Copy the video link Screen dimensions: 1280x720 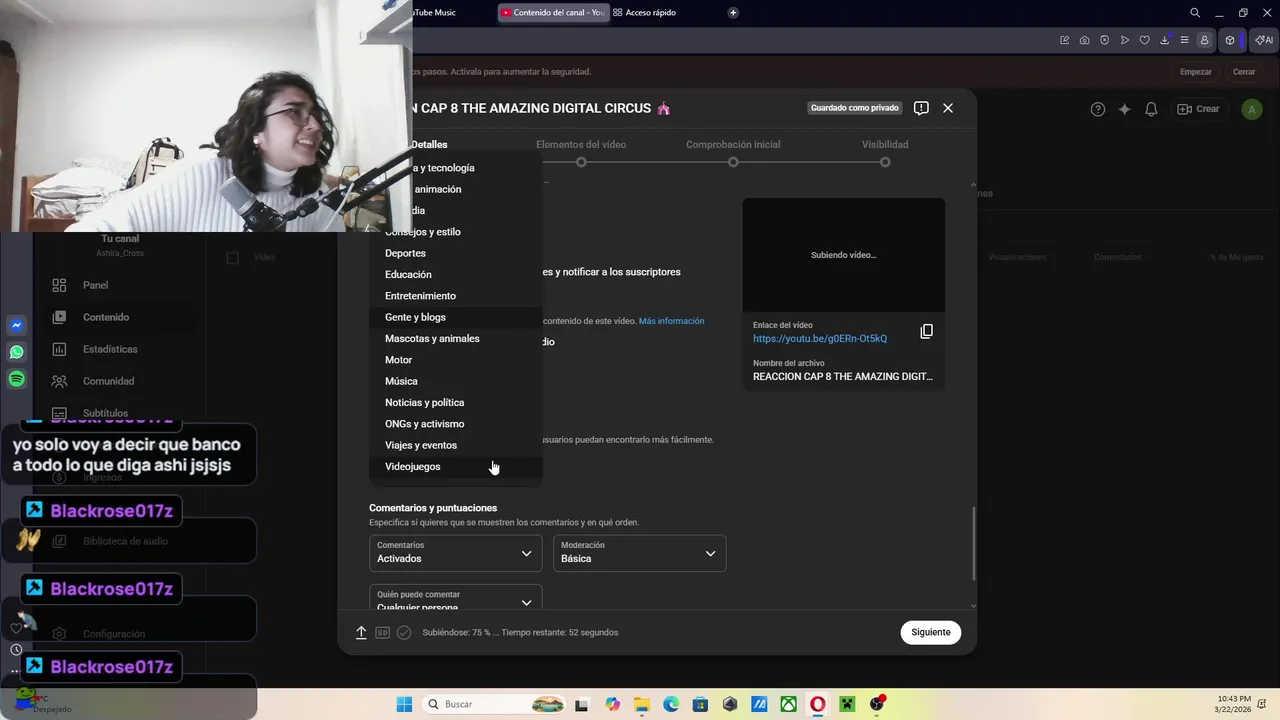point(926,331)
